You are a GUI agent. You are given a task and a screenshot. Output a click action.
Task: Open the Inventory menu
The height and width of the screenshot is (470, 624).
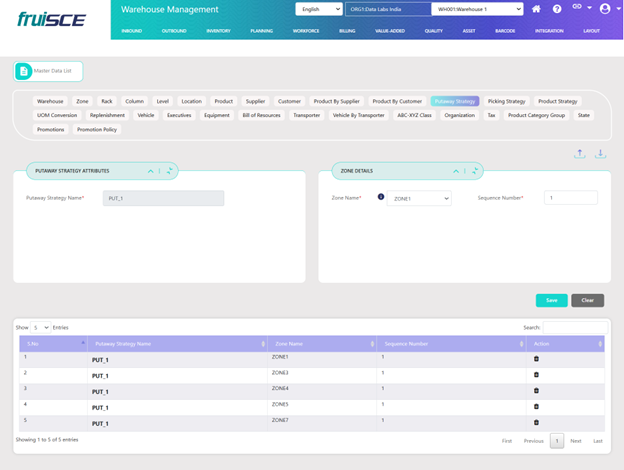coord(217,31)
